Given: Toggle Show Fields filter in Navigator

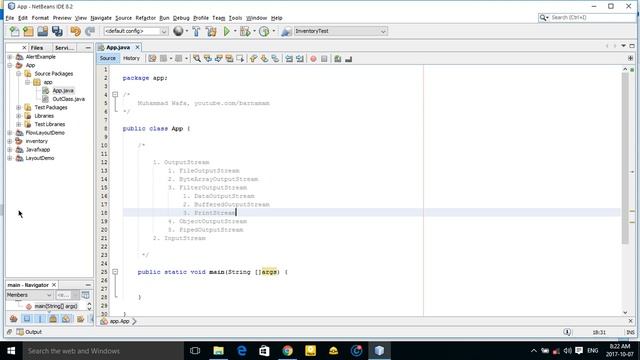Looking at the screenshot, I should tap(27, 319).
